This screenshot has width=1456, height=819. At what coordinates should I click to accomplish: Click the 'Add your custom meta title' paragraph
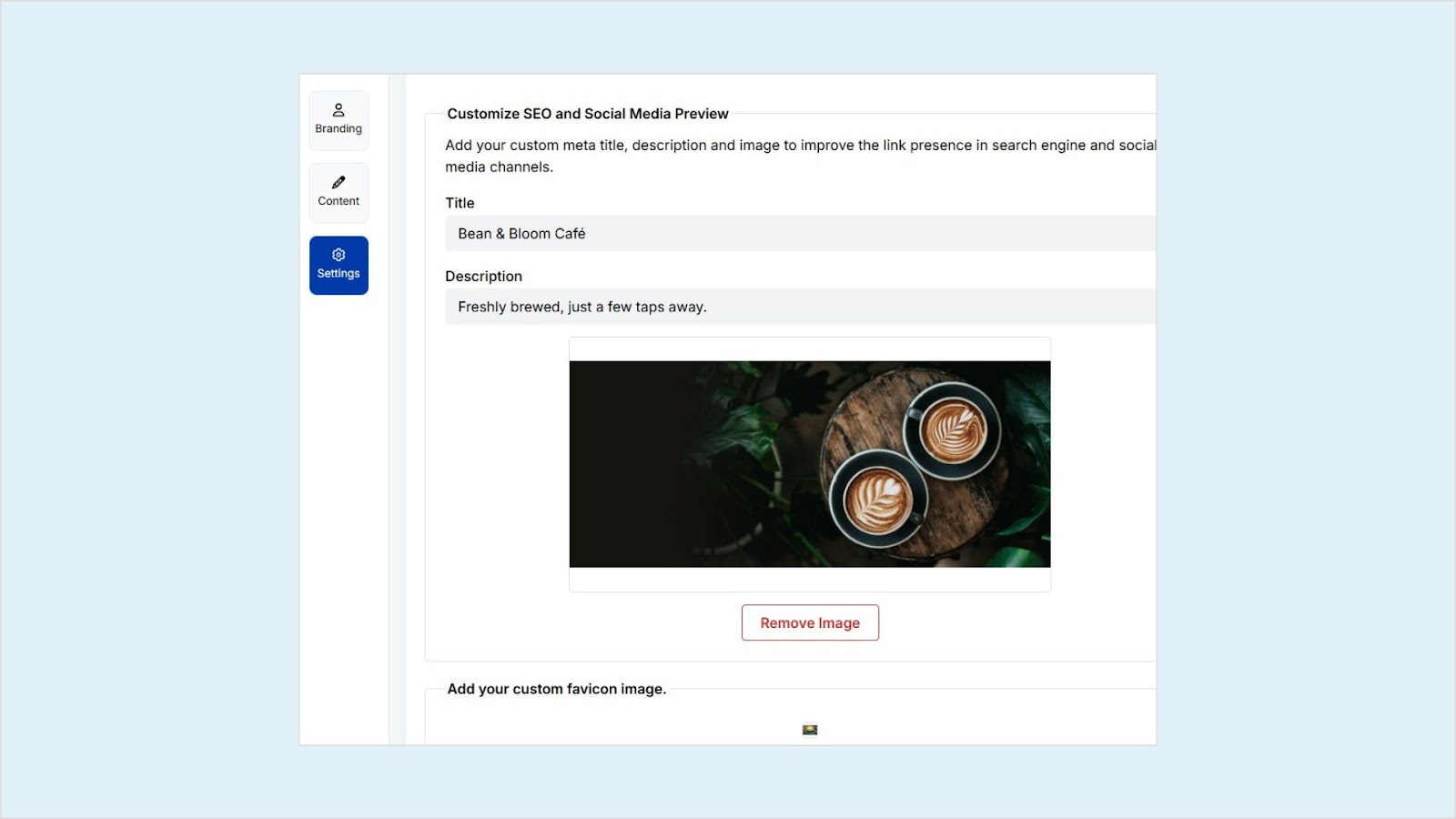tap(800, 156)
